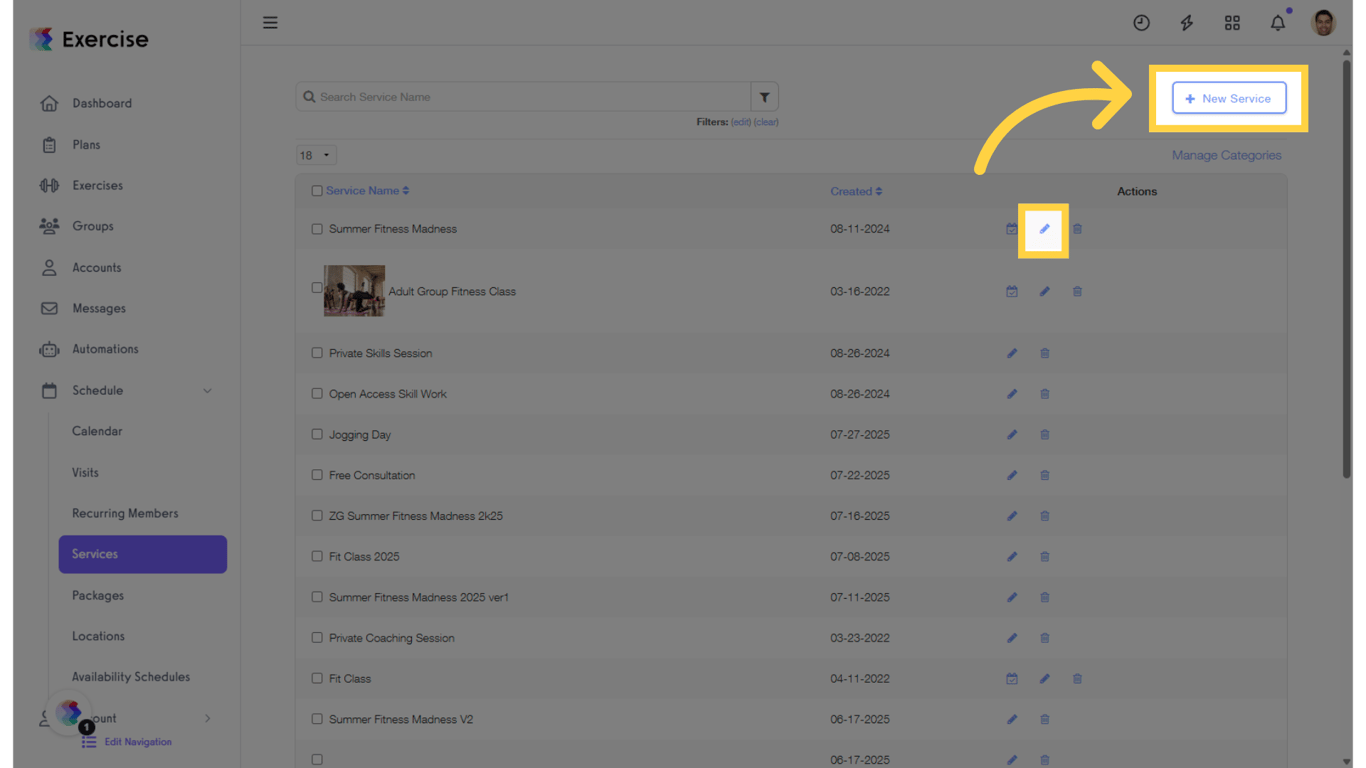1366x768 pixels.
Task: Toggle the select-all services checkbox
Action: [x=317, y=191]
